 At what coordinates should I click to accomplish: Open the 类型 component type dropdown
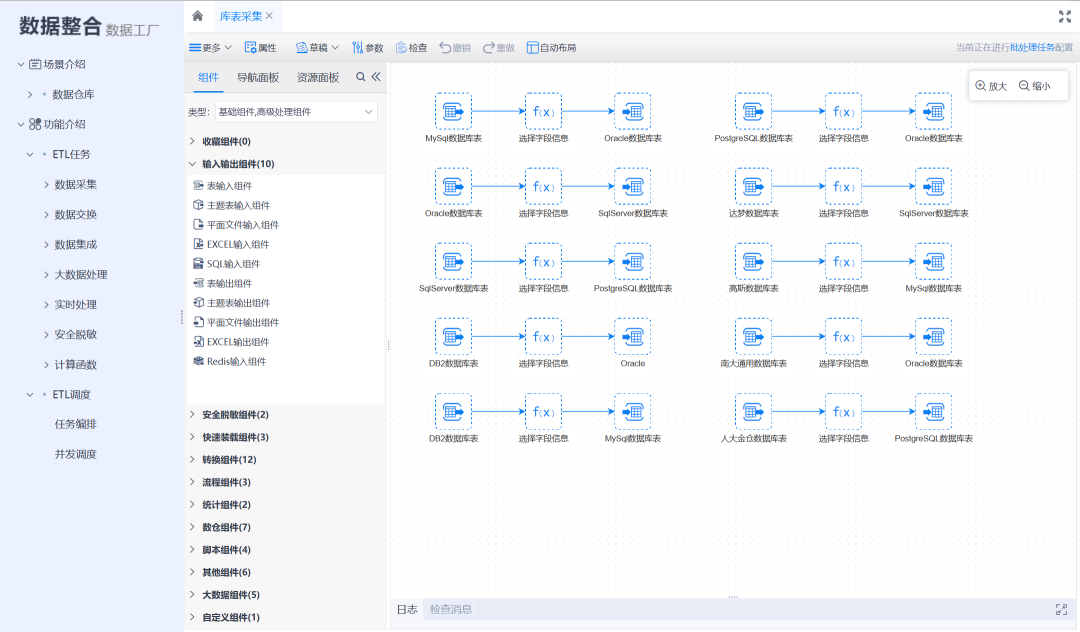(296, 112)
